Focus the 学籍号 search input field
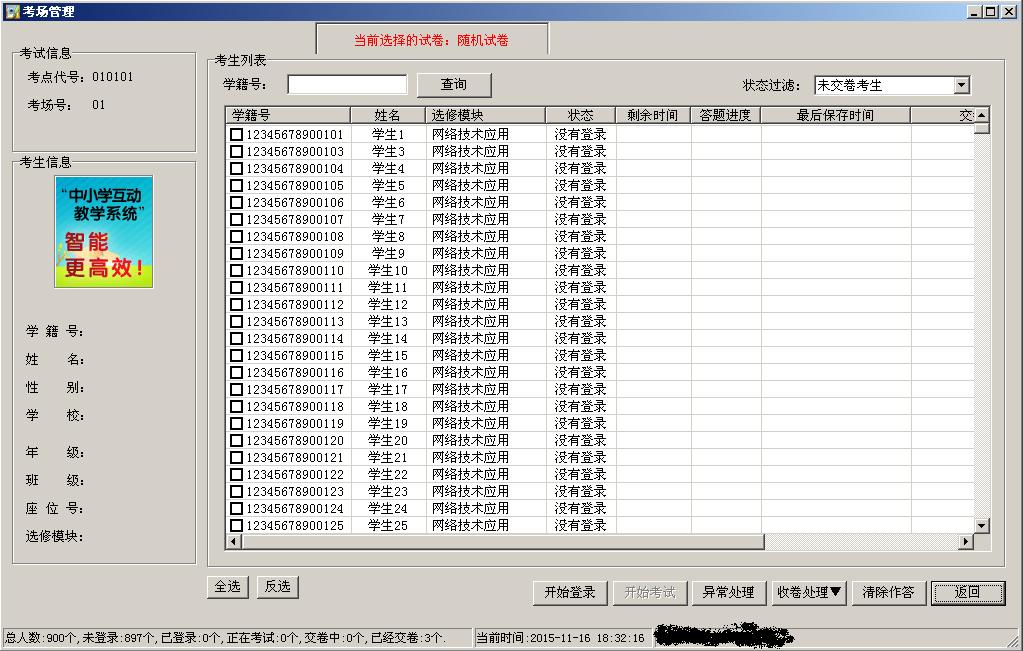 click(x=347, y=85)
